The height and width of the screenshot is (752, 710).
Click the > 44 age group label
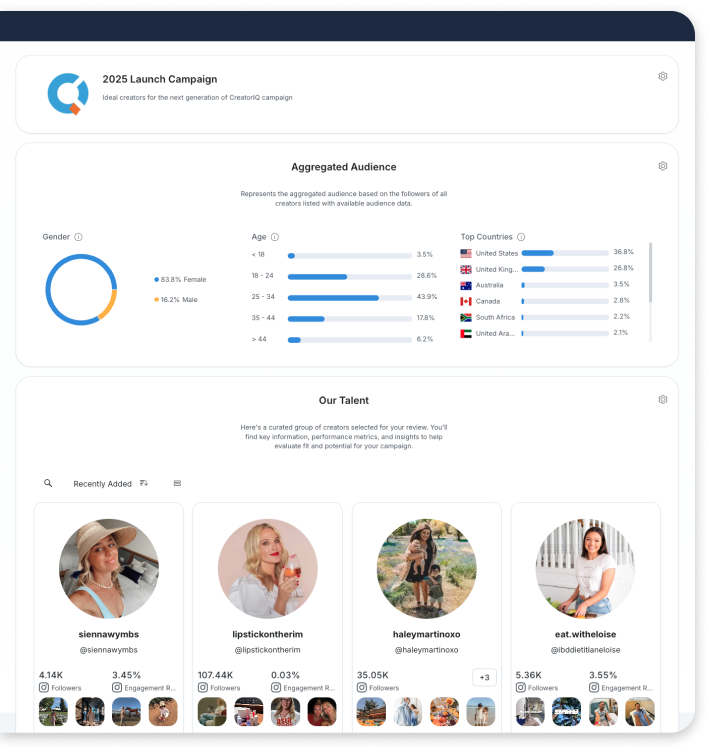(259, 339)
